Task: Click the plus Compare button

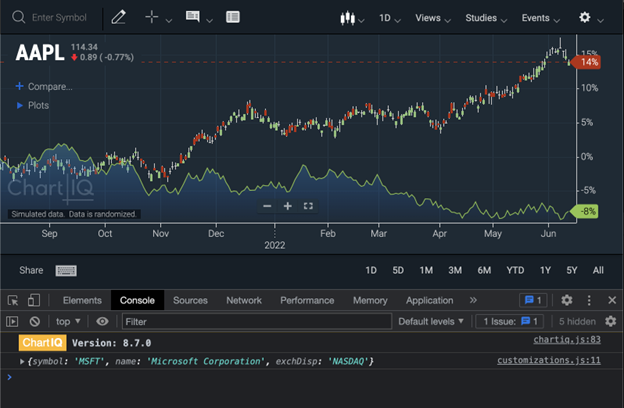Action: tap(44, 86)
